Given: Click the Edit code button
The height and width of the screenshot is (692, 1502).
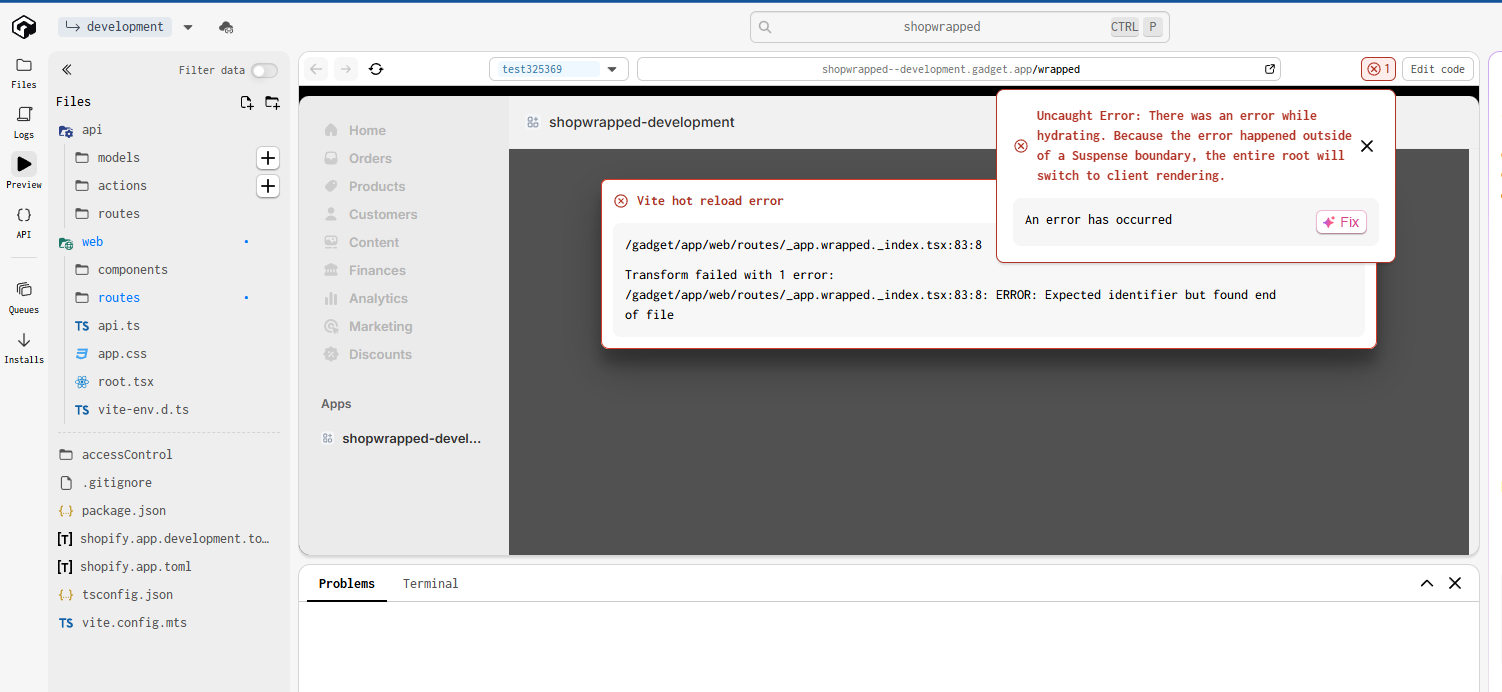Looking at the screenshot, I should 1438,69.
